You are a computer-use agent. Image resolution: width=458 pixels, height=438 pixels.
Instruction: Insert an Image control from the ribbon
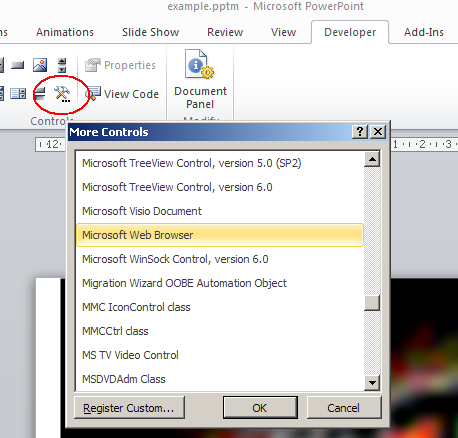tap(40, 65)
